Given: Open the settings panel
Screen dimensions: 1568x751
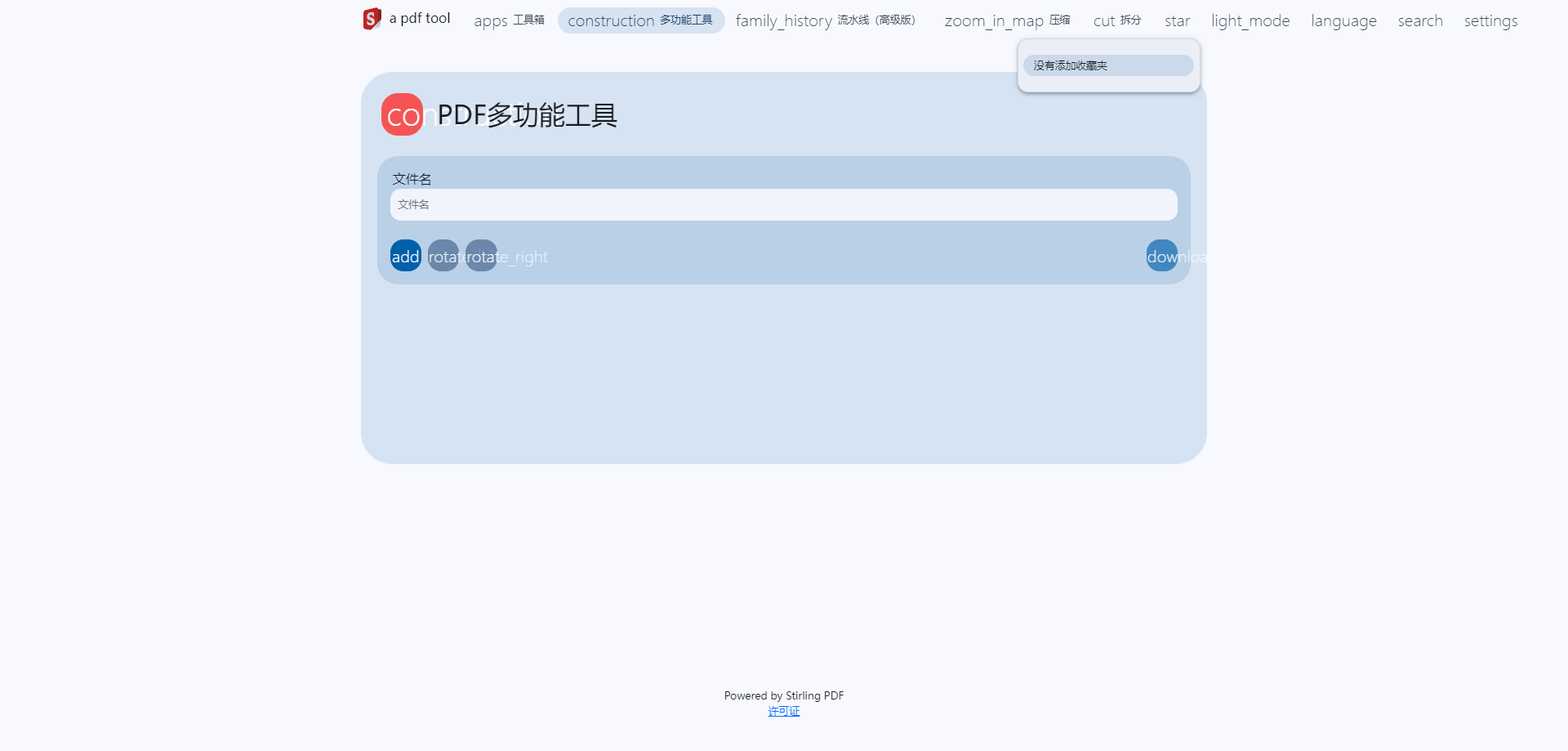Looking at the screenshot, I should point(1490,20).
